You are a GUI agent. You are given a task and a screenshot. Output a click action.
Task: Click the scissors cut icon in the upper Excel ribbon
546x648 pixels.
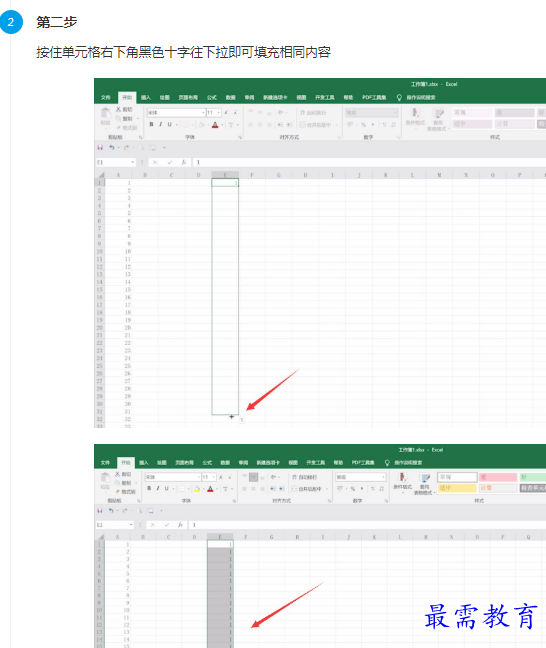point(118,110)
